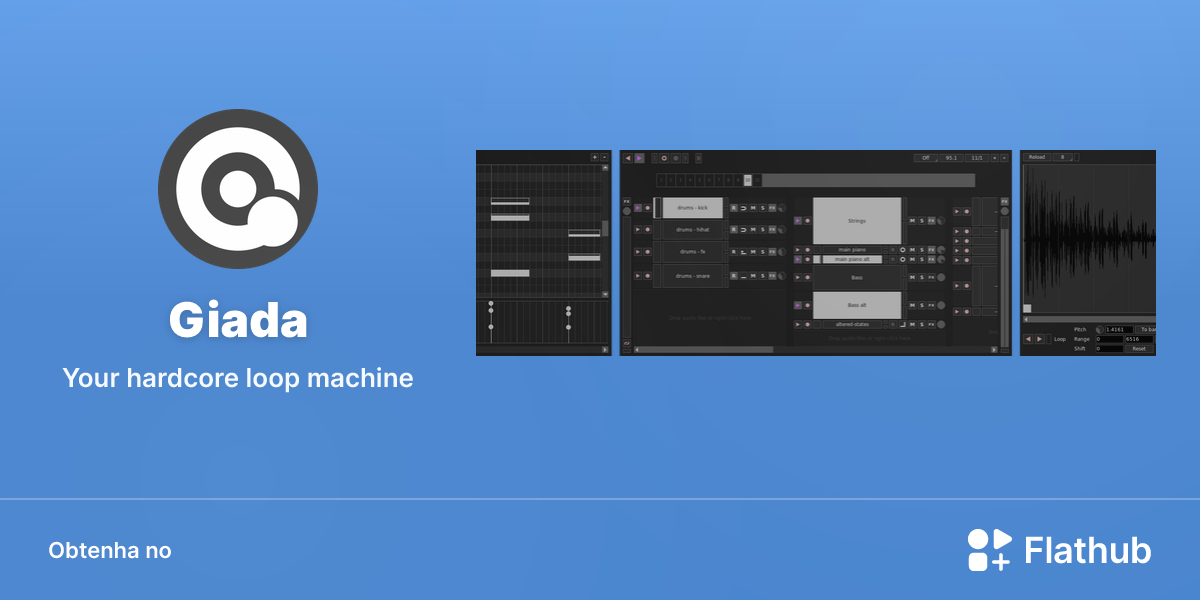Click right arrow of main horizontal scrollbar
1200x600 pixels.
point(994,349)
